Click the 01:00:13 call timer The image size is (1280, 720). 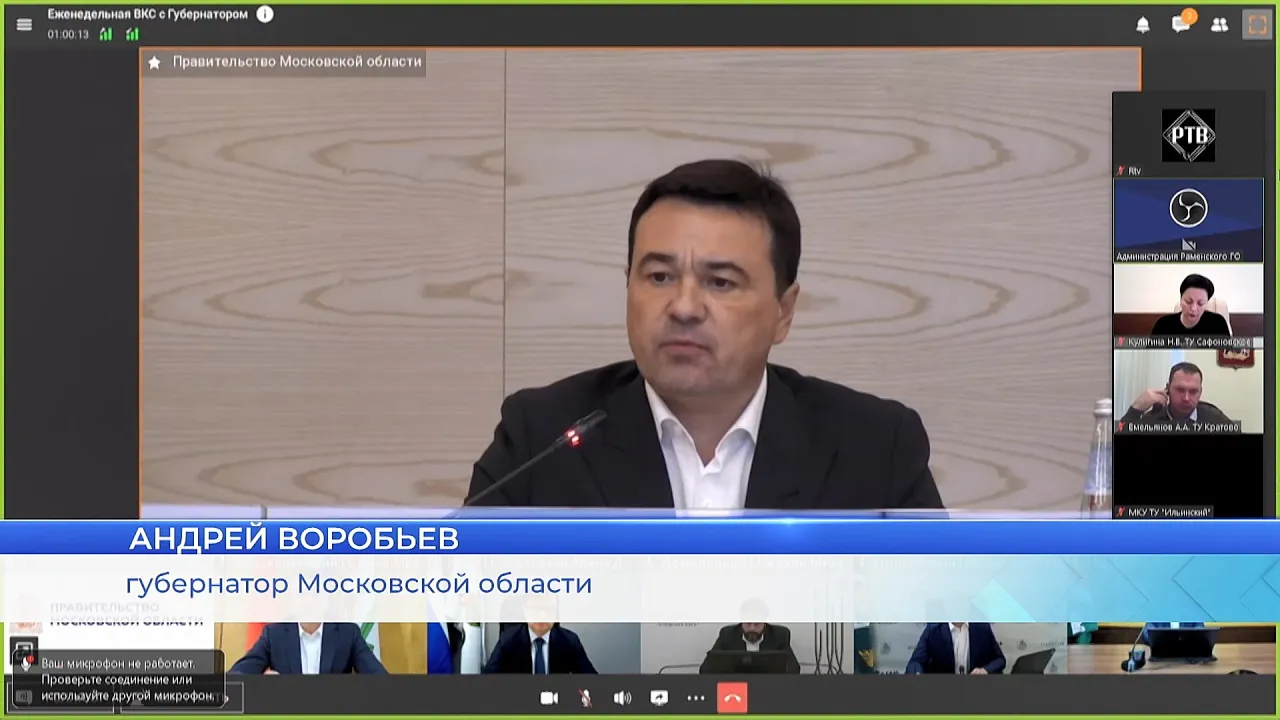68,34
